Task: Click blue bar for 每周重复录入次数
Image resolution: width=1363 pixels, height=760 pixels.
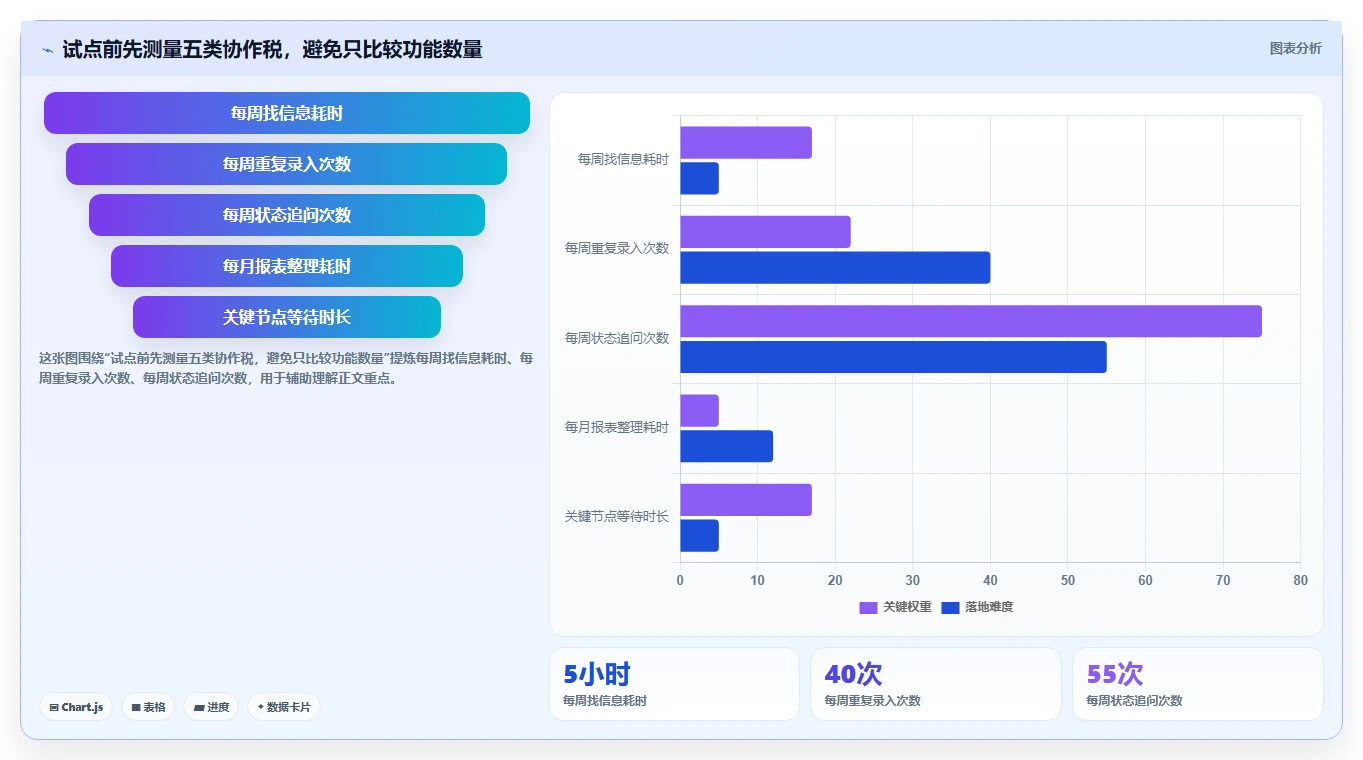Action: pyautogui.click(x=835, y=268)
